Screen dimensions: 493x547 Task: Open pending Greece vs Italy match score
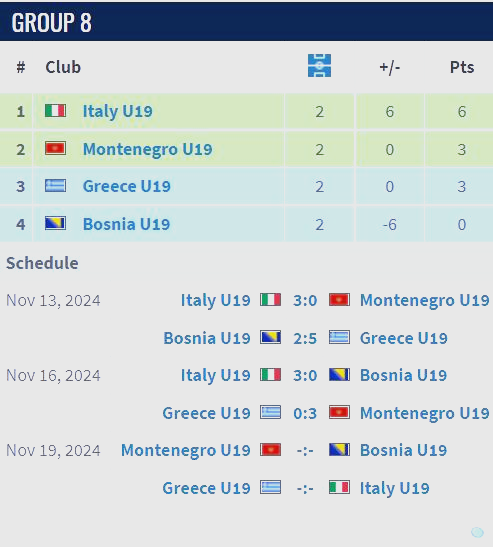pos(305,488)
